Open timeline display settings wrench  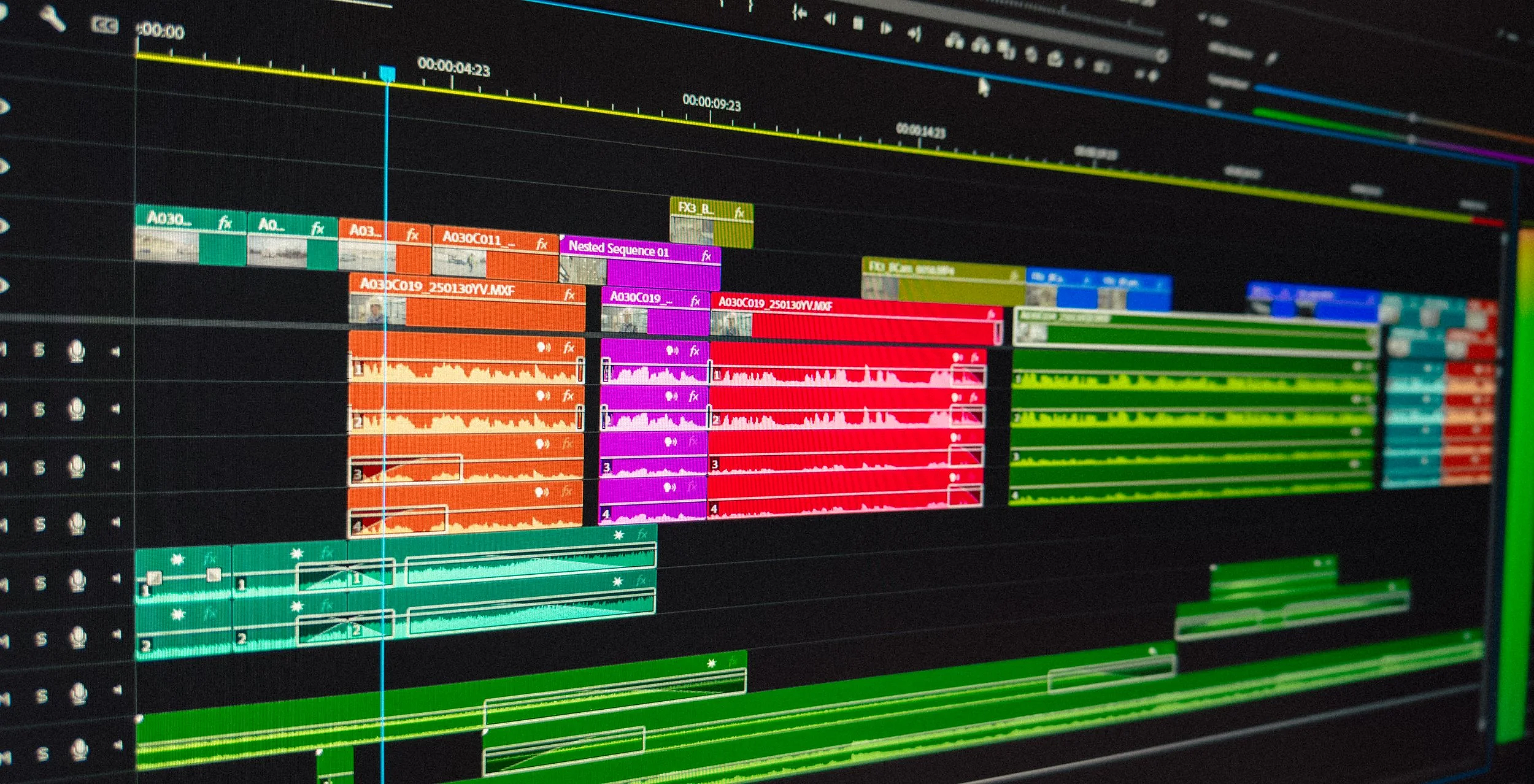click(x=53, y=18)
